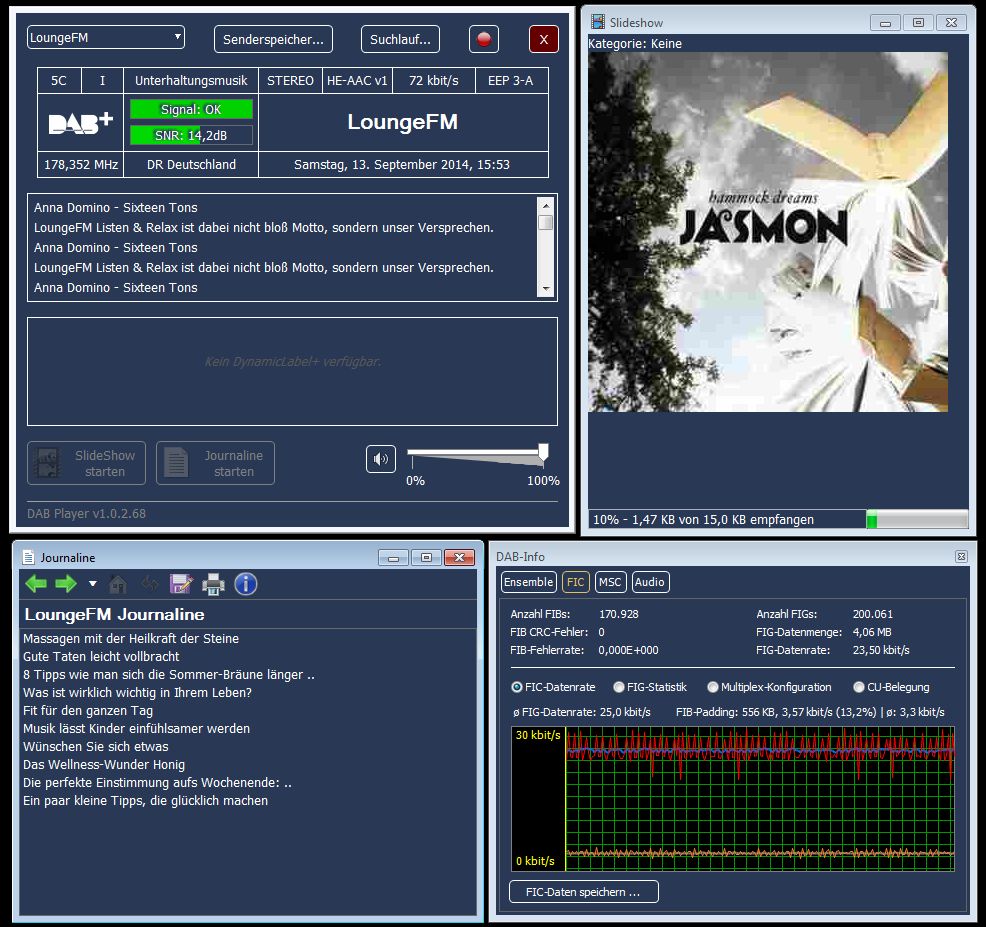986x927 pixels.
Task: Click the 'Anzahl FIBs: 170.928' value
Action: (x=619, y=614)
